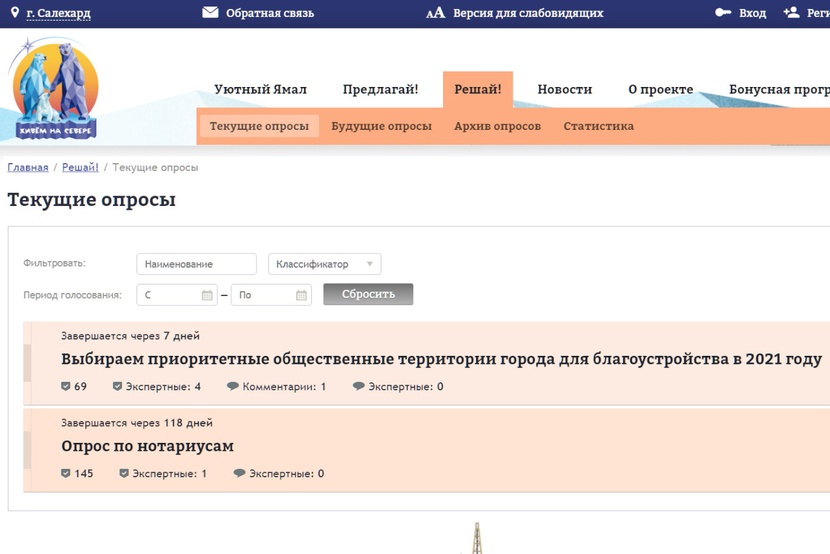Click the key icon next to Вход

(x=723, y=13)
